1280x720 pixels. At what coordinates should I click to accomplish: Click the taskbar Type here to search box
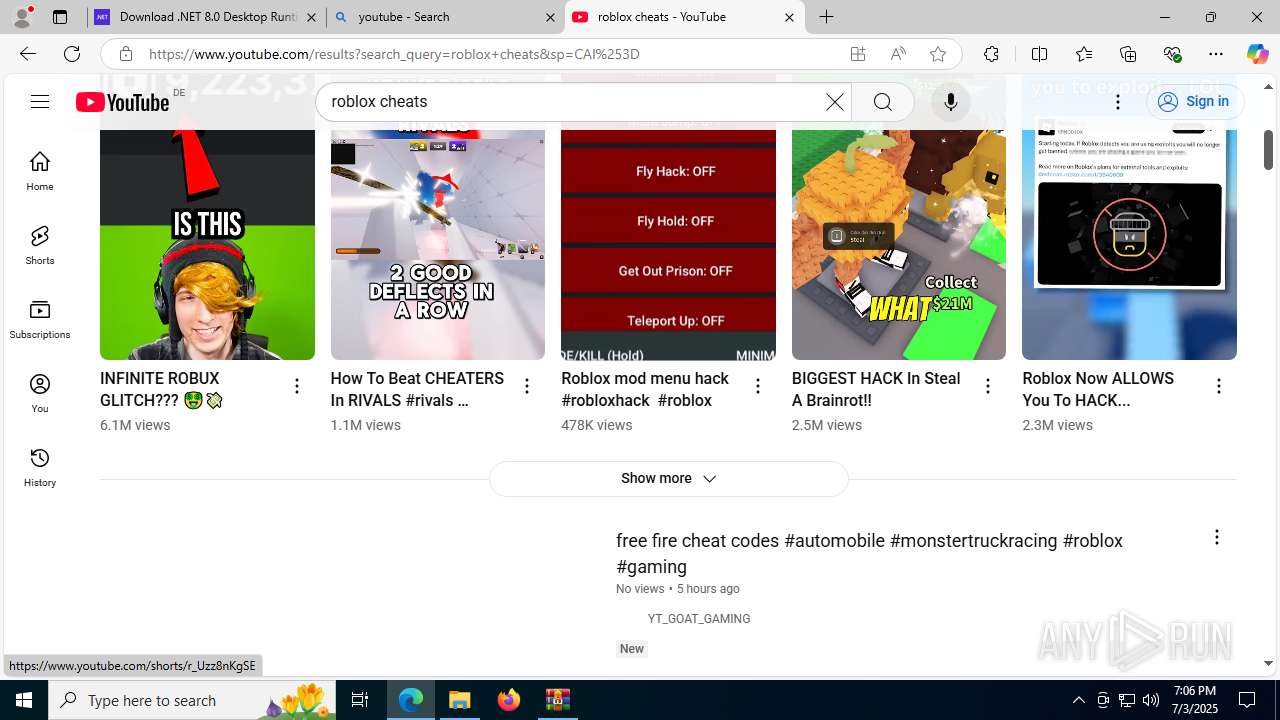point(193,700)
